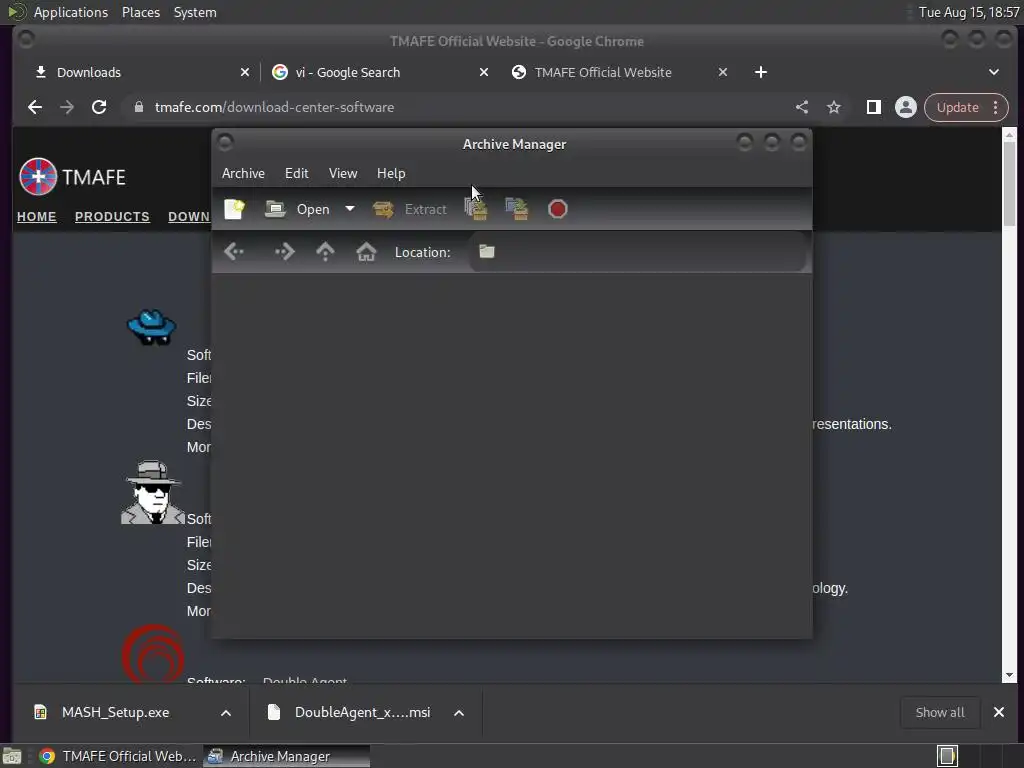Switch to Archive Manager taskbar item
The image size is (1024, 768).
tap(286, 756)
